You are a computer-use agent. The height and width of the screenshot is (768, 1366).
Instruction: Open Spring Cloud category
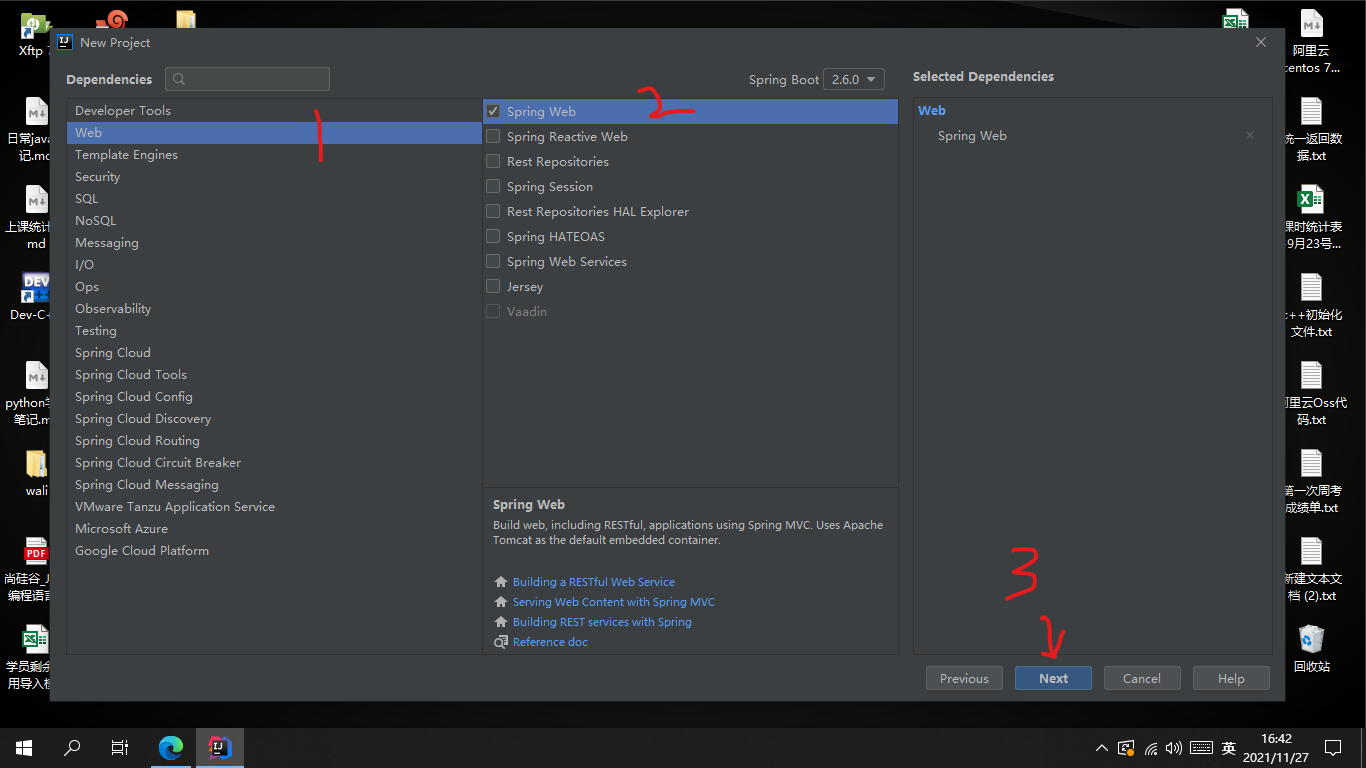(x=274, y=352)
